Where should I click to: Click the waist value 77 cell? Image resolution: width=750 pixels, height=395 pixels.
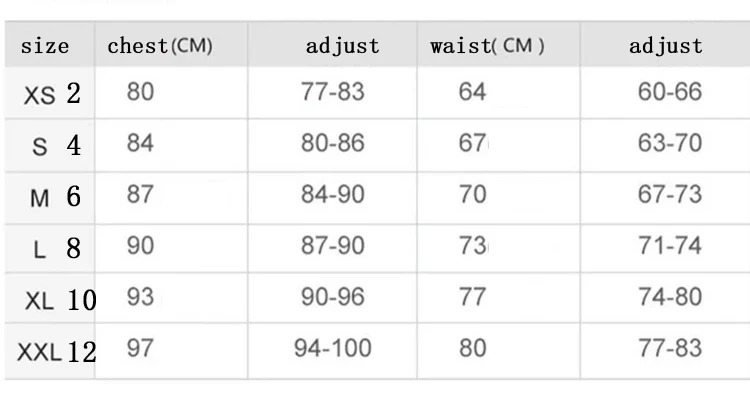(x=473, y=296)
